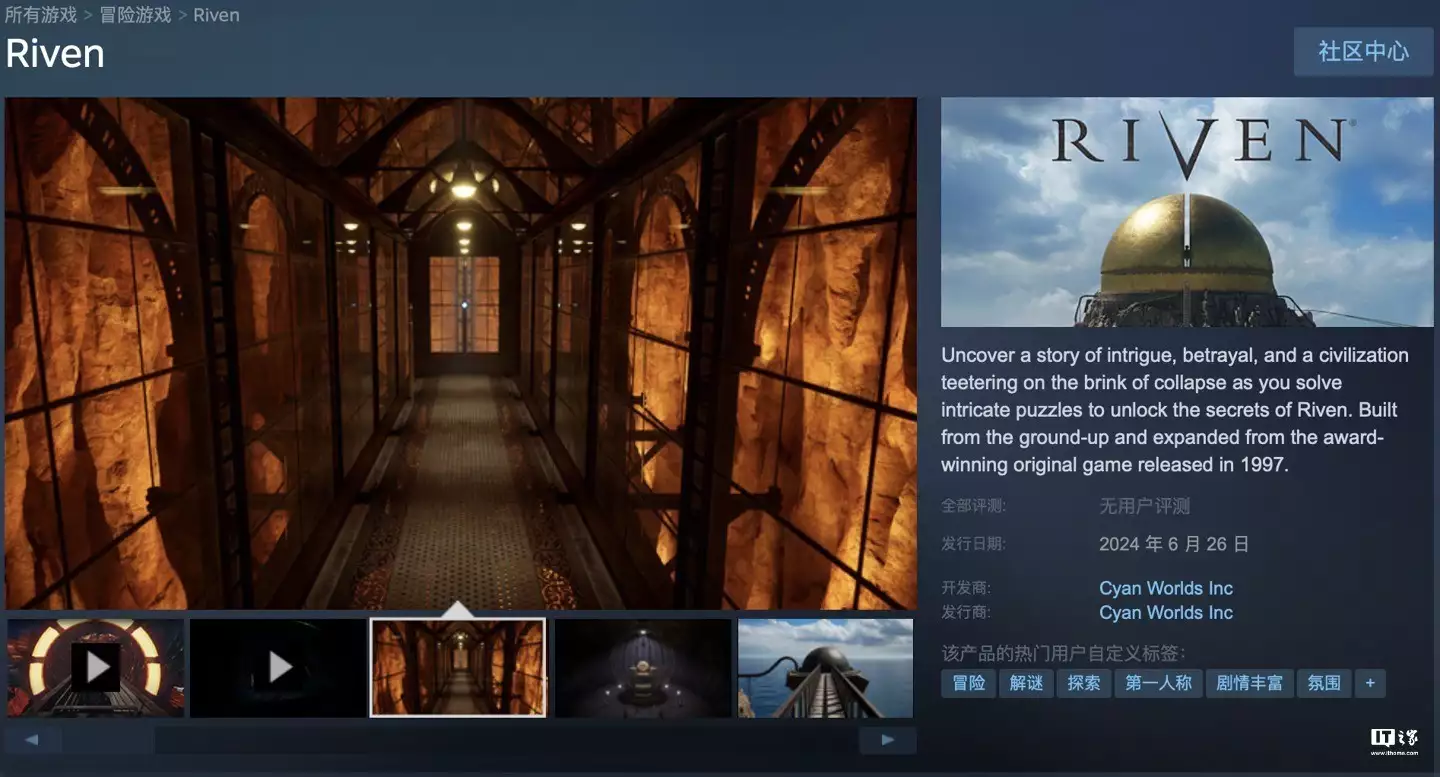Click the 开发商 label
The width and height of the screenshot is (1440, 777).
(x=966, y=588)
